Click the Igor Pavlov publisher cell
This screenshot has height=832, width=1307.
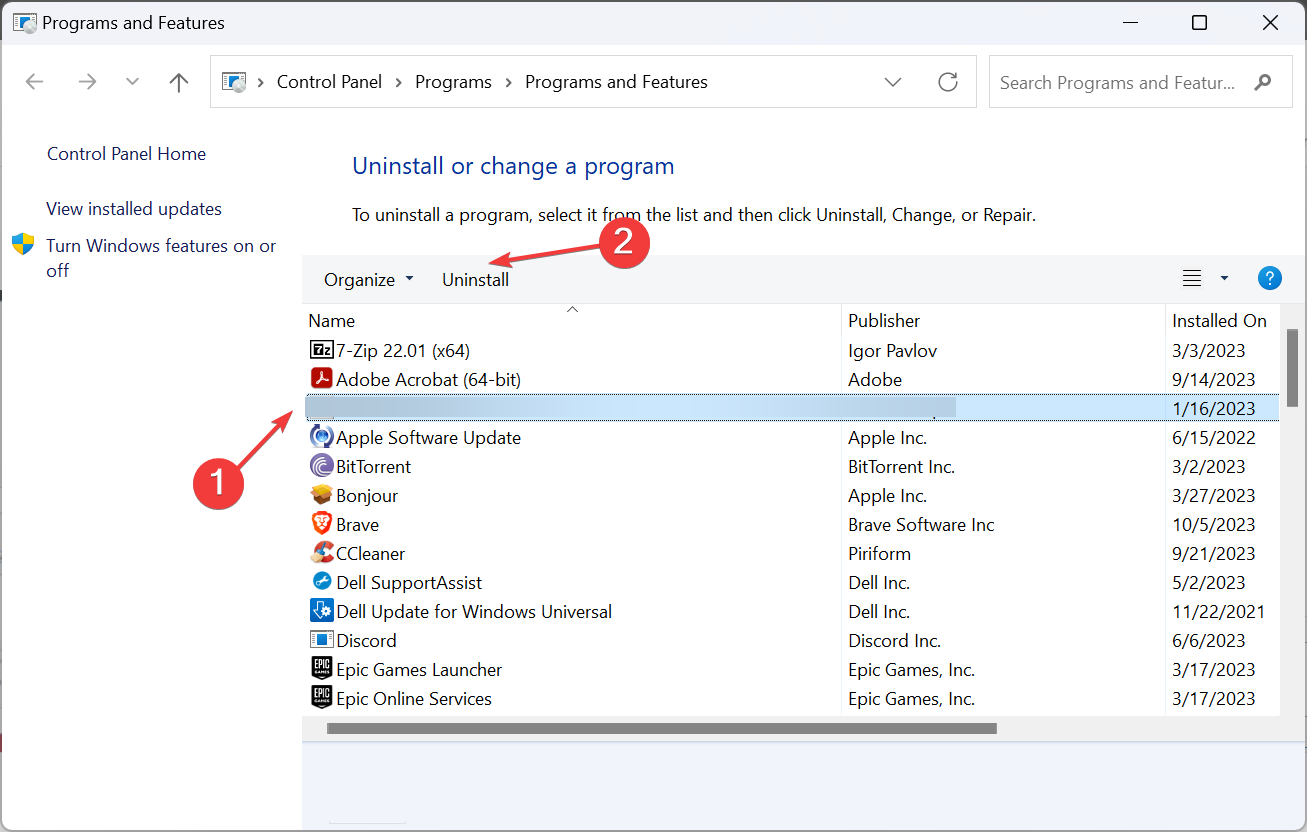pyautogui.click(x=892, y=350)
